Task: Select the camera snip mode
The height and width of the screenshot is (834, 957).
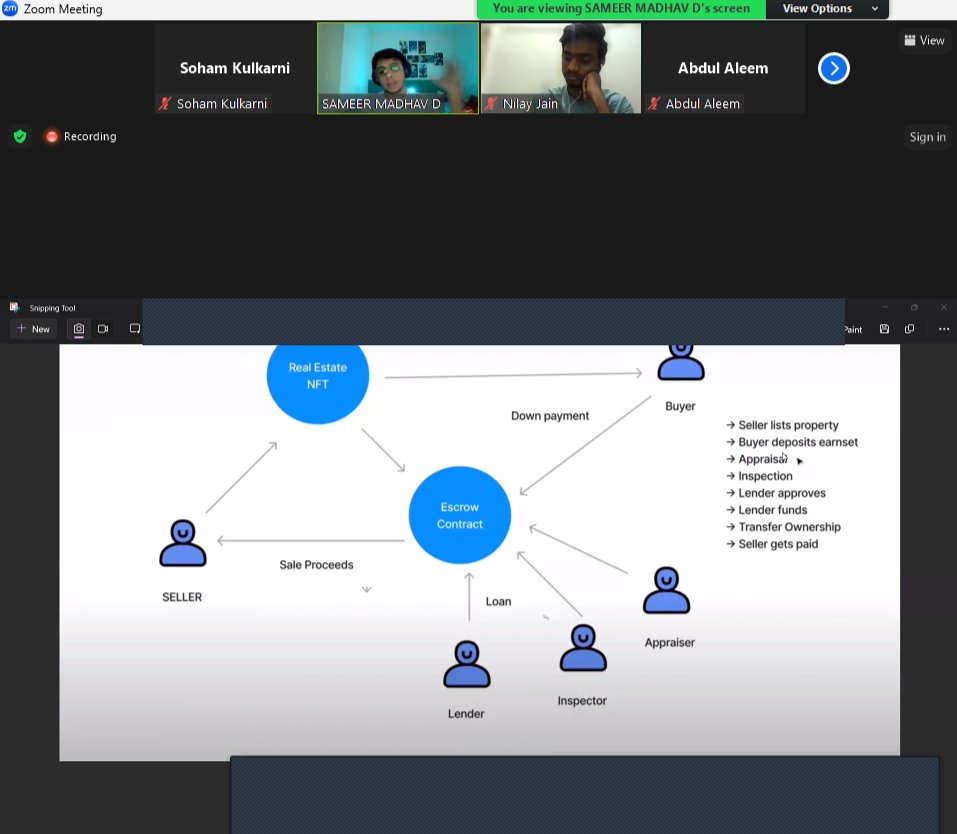Action: click(79, 328)
